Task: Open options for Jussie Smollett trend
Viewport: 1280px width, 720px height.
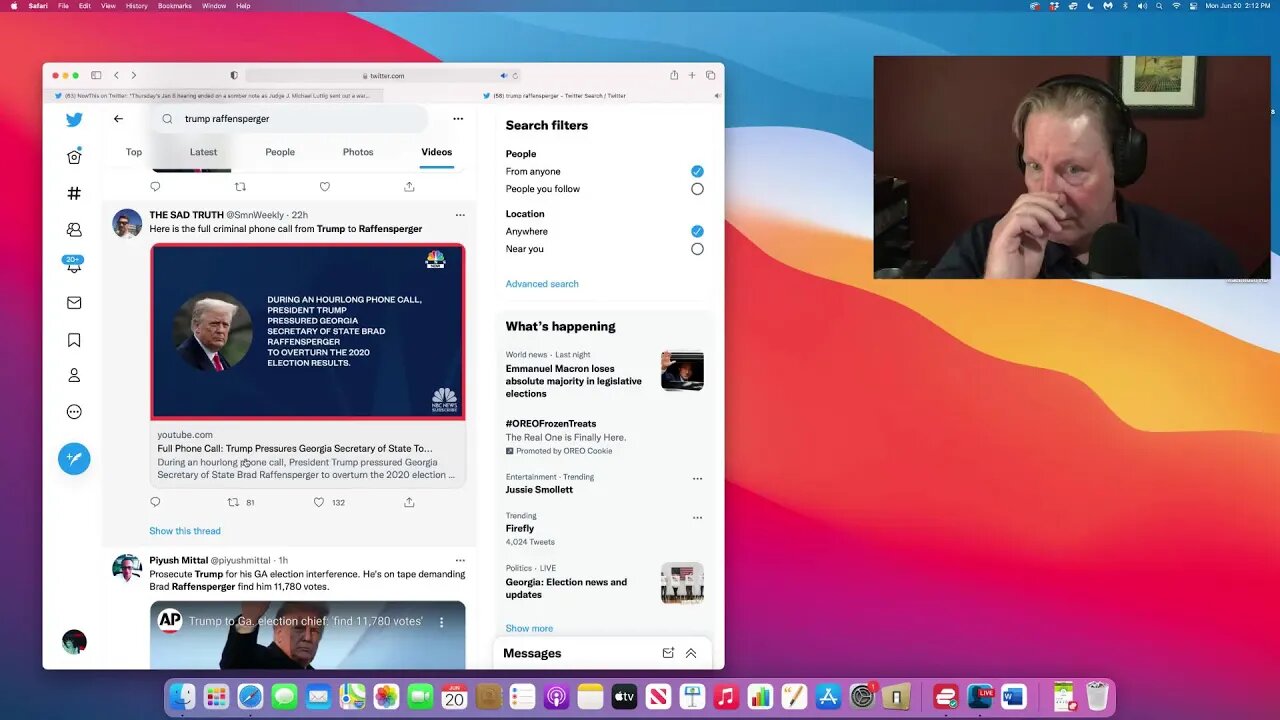Action: [698, 479]
